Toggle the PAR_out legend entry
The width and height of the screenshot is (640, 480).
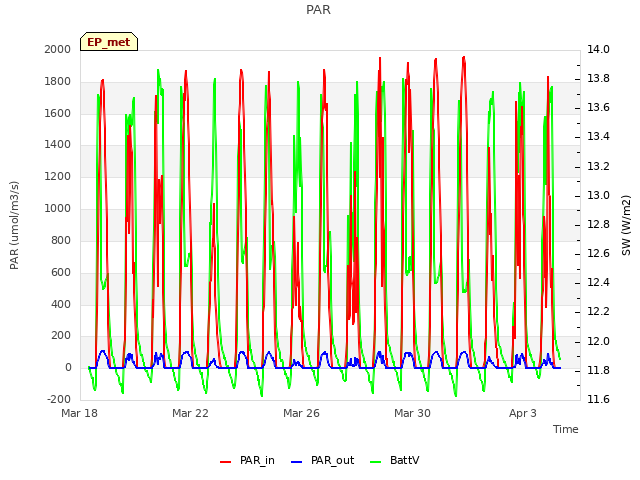322,460
